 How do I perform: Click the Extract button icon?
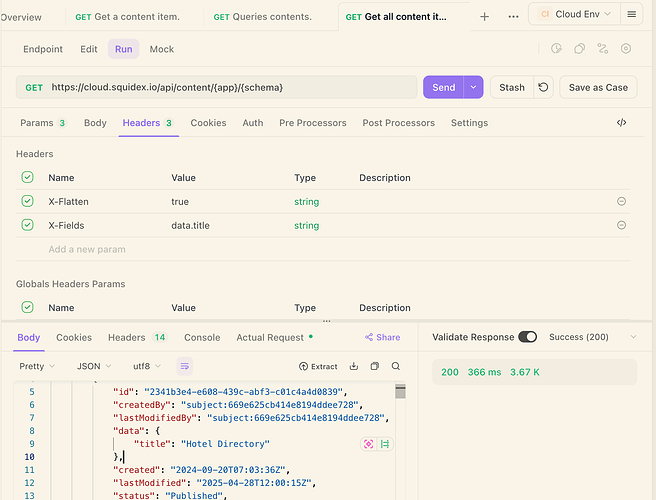(x=318, y=367)
